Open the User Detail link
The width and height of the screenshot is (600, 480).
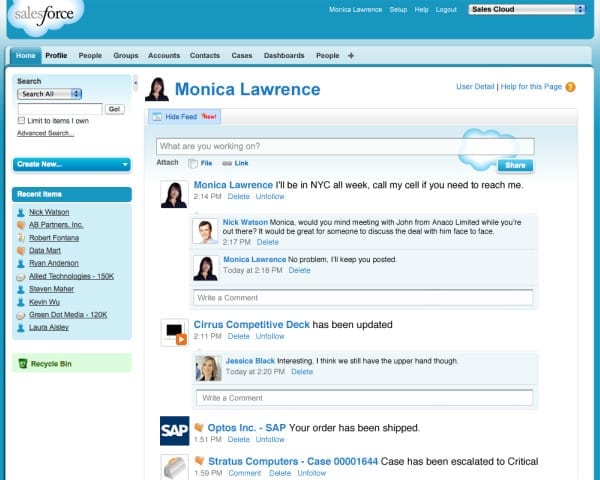[475, 87]
